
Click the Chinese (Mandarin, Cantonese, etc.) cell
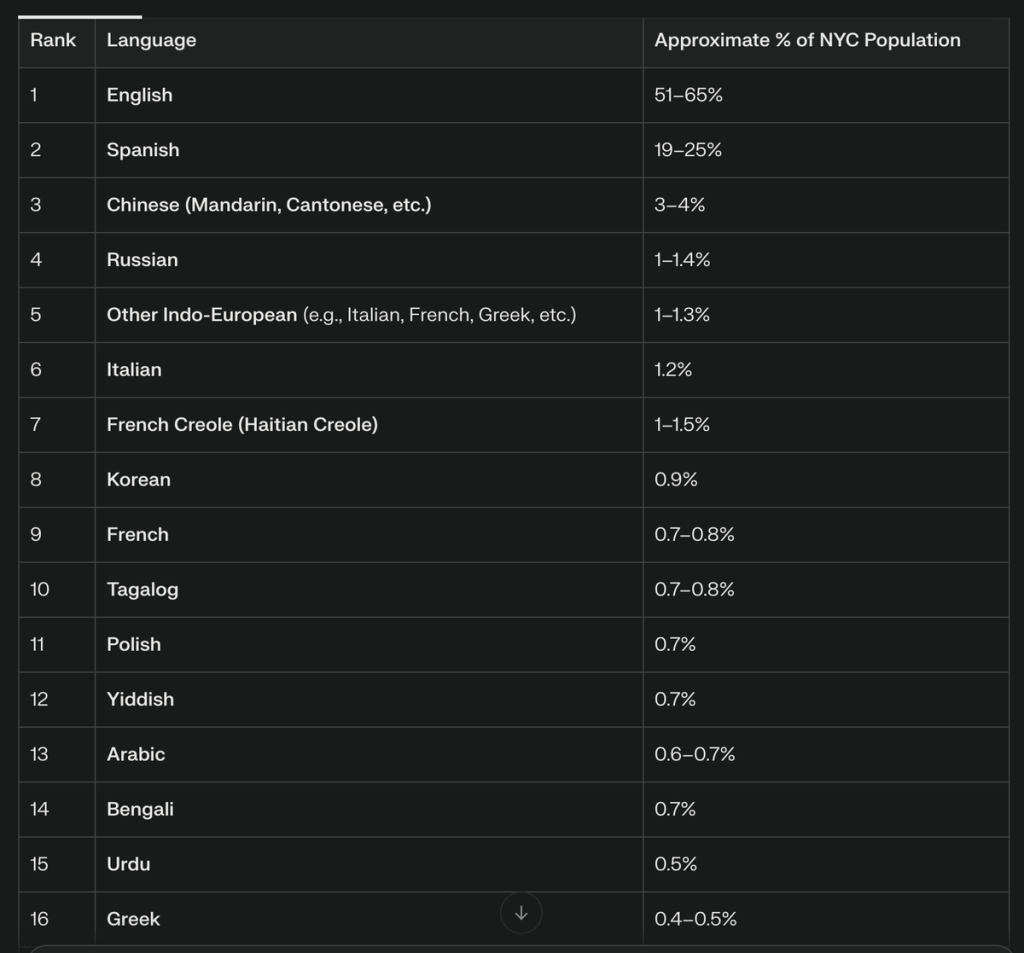(269, 206)
